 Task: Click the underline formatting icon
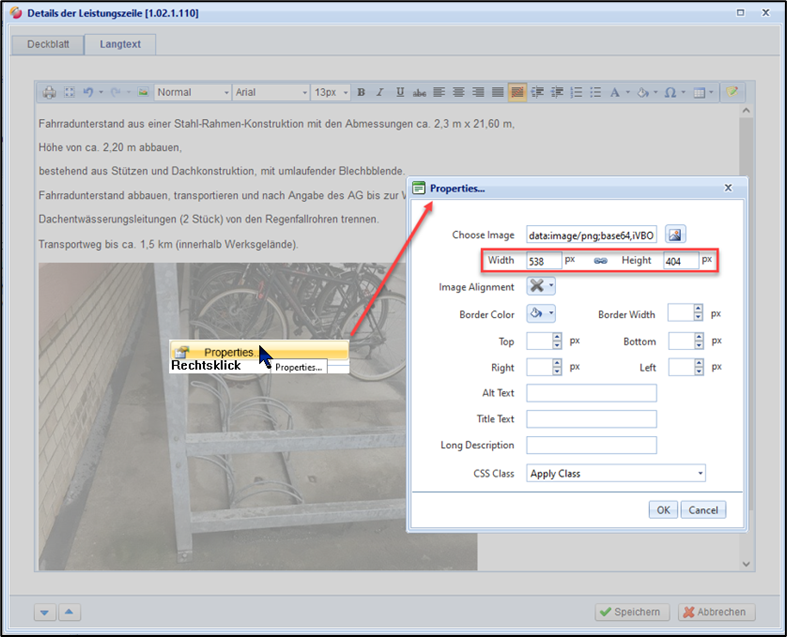click(400, 92)
